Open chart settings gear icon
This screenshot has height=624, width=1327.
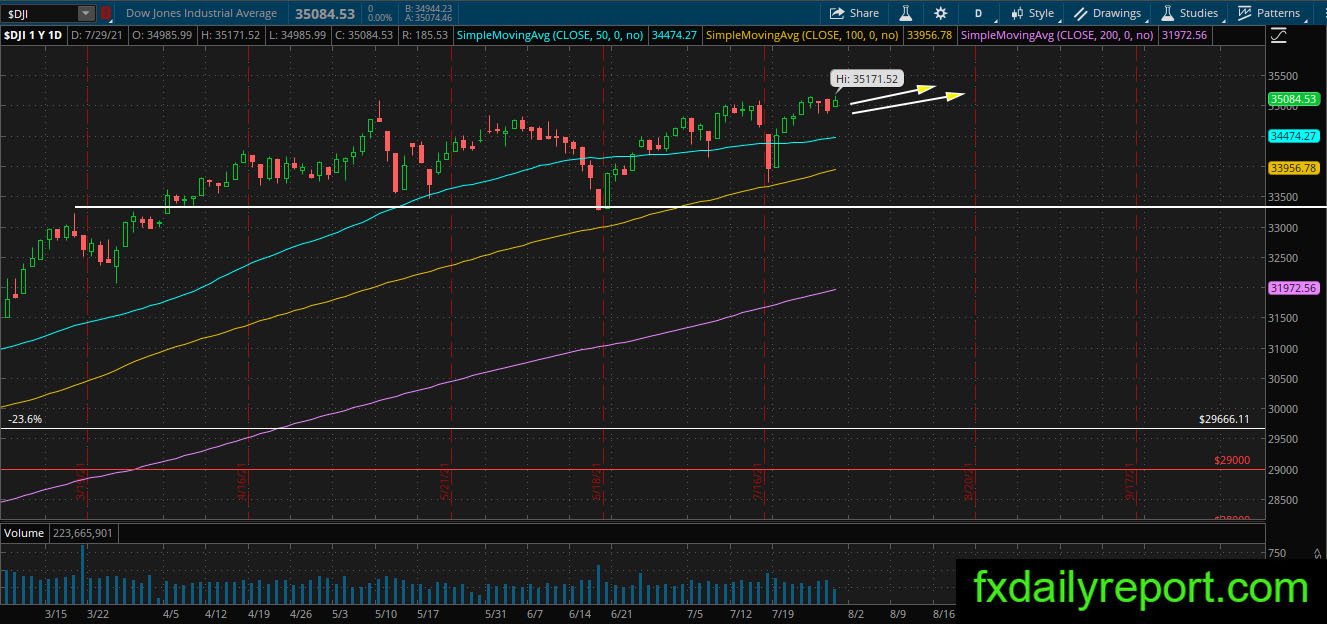[940, 13]
